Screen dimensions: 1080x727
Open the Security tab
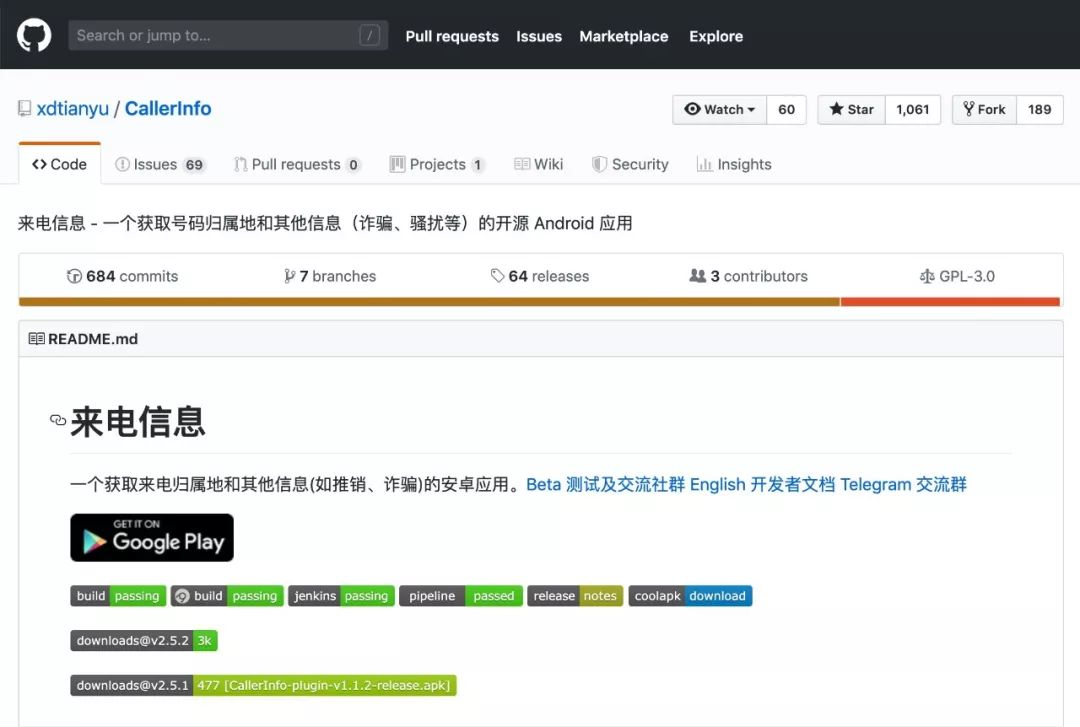tap(630, 164)
